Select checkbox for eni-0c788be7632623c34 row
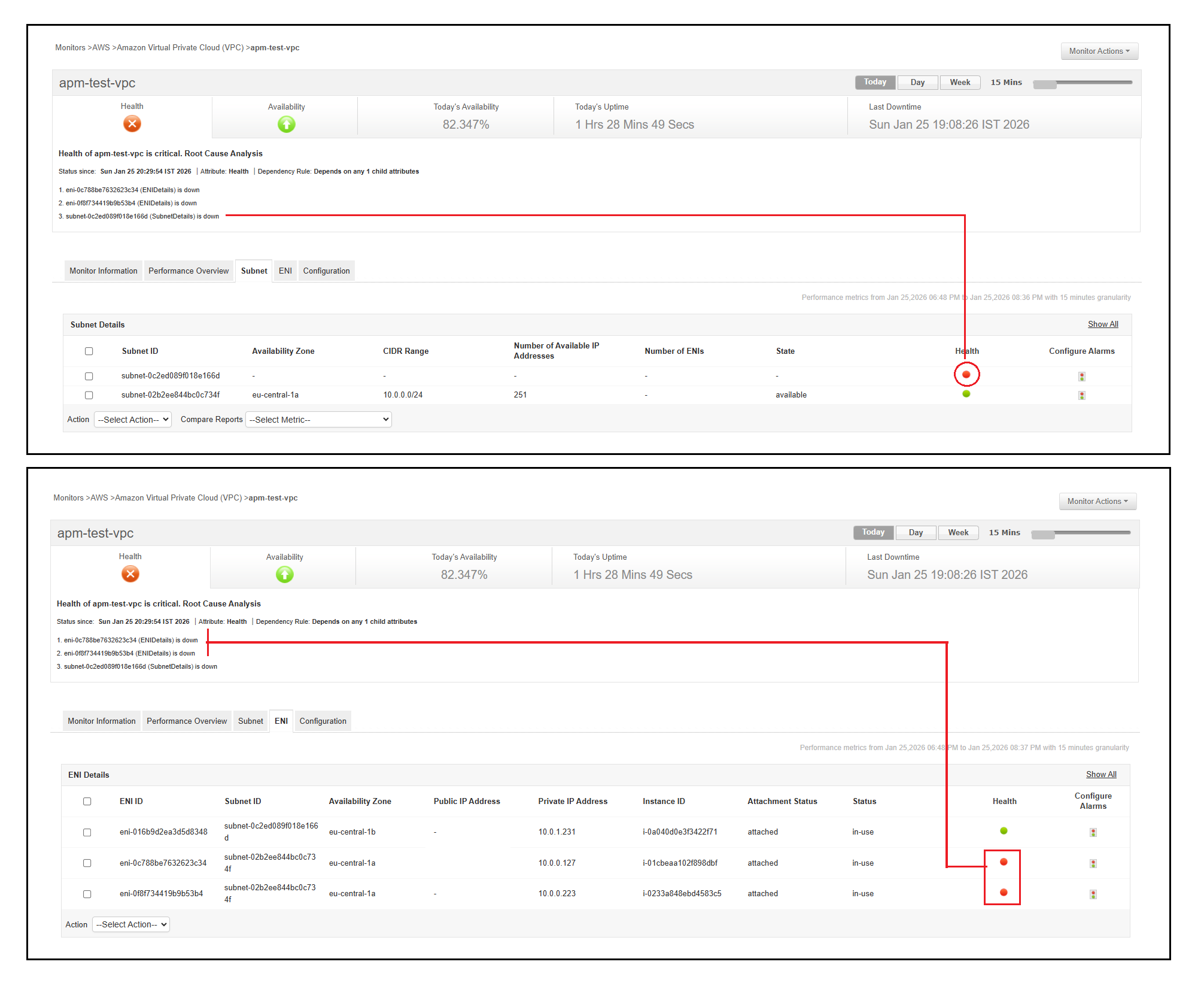Viewport: 1204px width, 995px height. [87, 863]
